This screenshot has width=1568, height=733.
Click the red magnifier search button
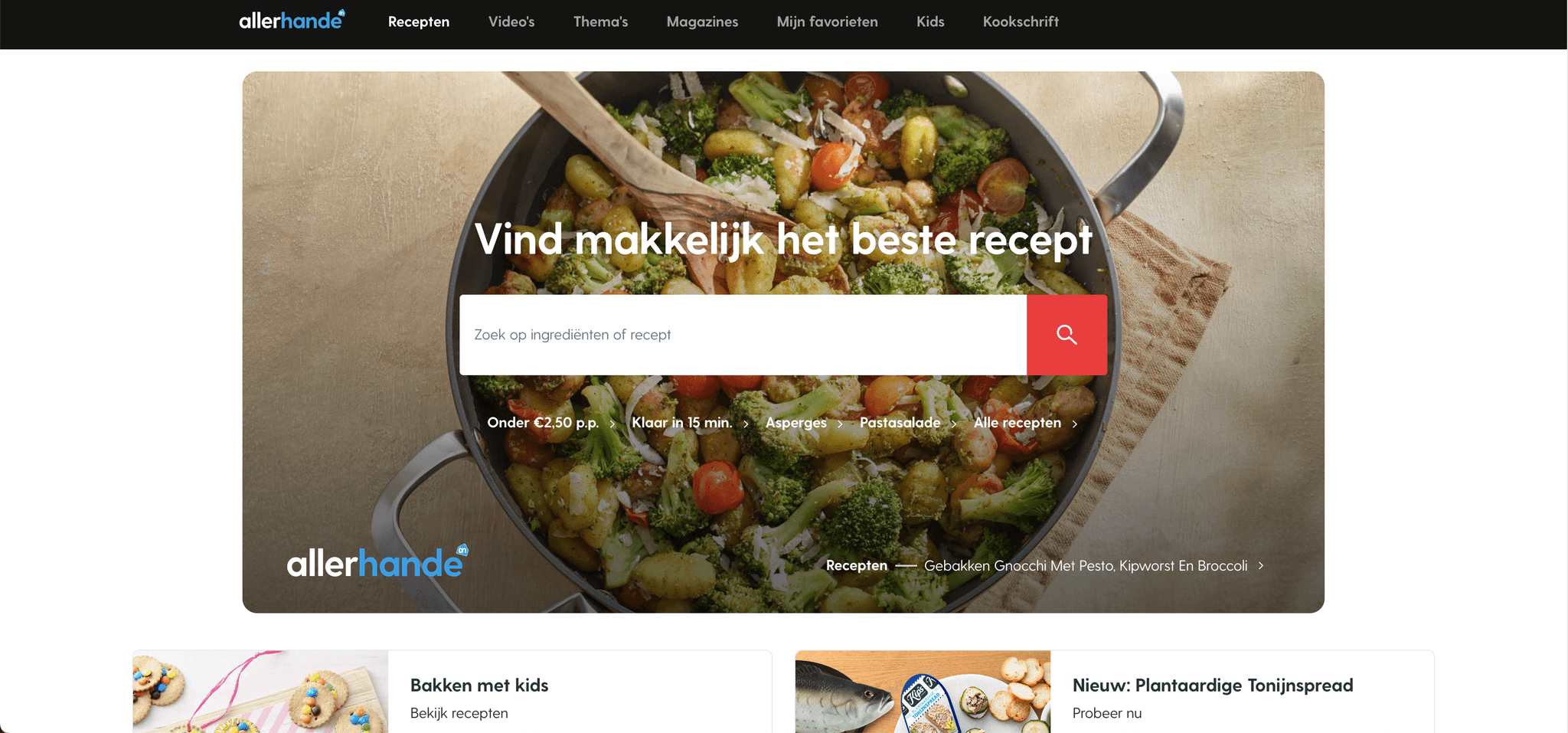tap(1067, 335)
